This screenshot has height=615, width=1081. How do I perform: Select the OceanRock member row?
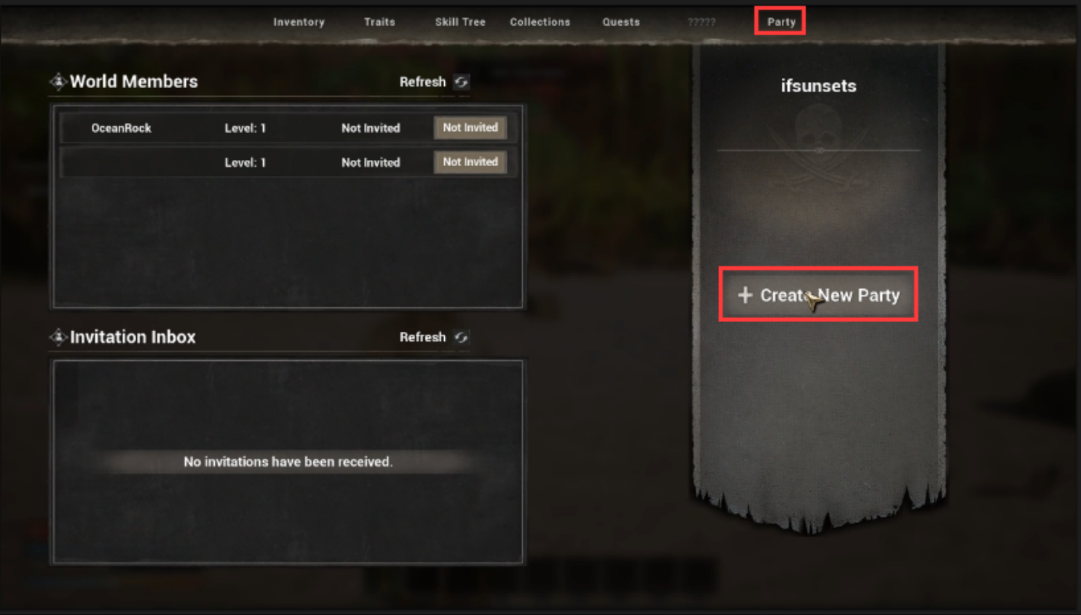point(288,128)
